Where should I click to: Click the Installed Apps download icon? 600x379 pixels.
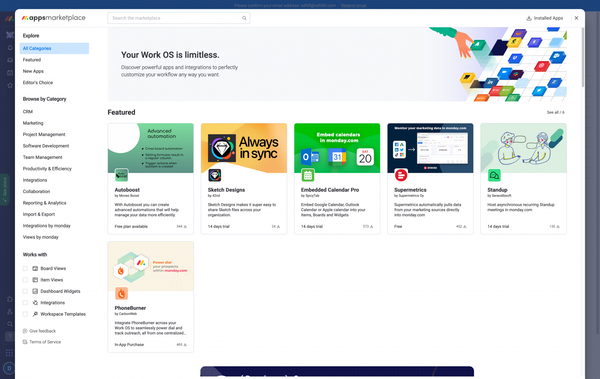[529, 18]
